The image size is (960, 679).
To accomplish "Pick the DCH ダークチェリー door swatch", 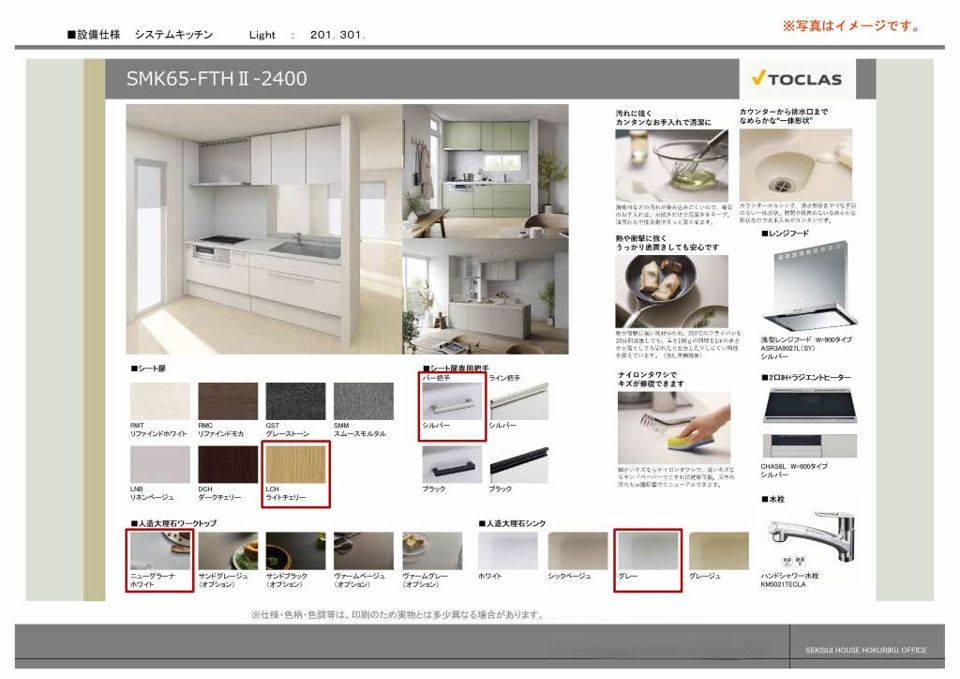I will [x=228, y=465].
